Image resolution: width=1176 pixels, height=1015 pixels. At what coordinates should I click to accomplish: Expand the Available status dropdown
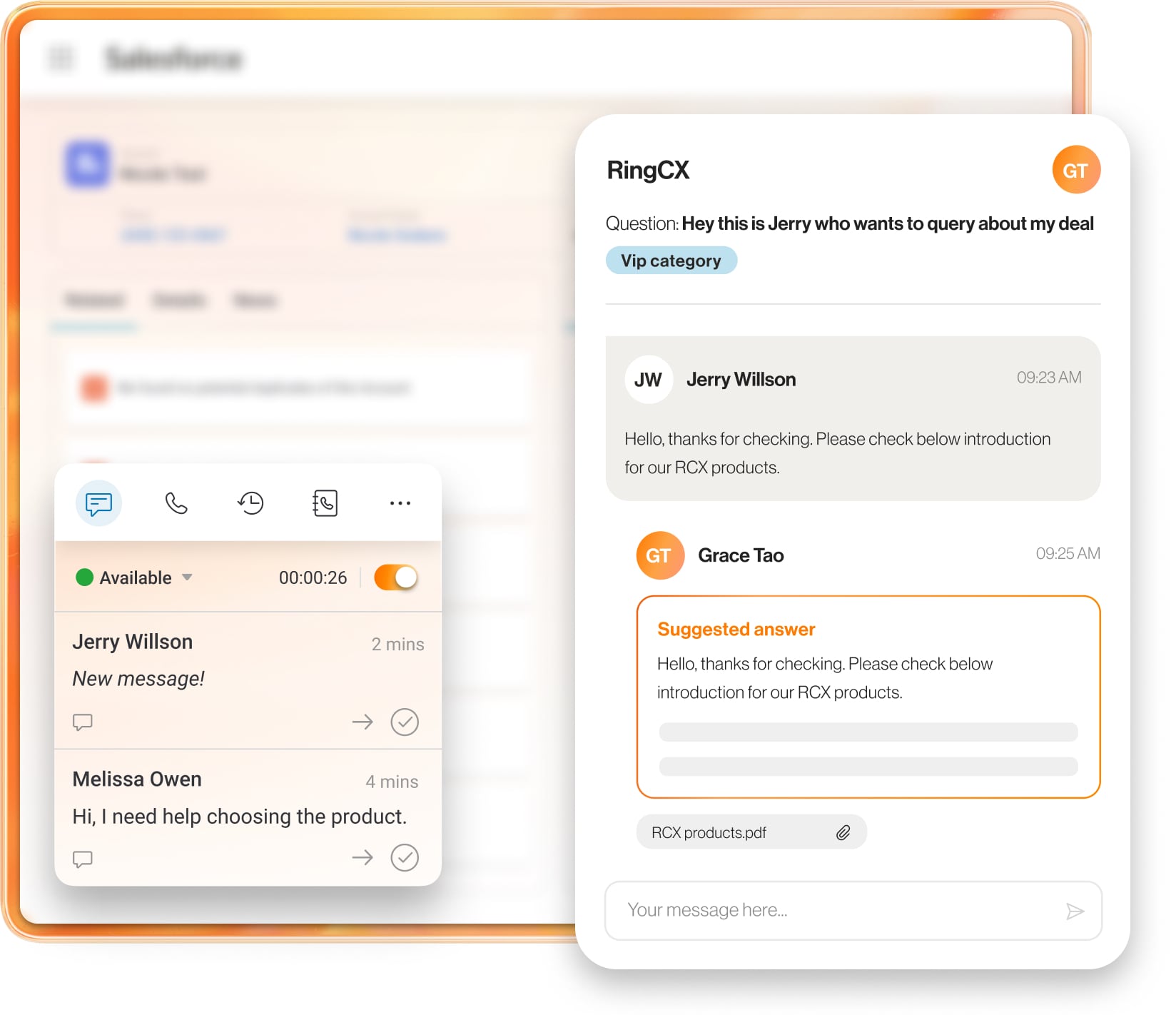187,577
